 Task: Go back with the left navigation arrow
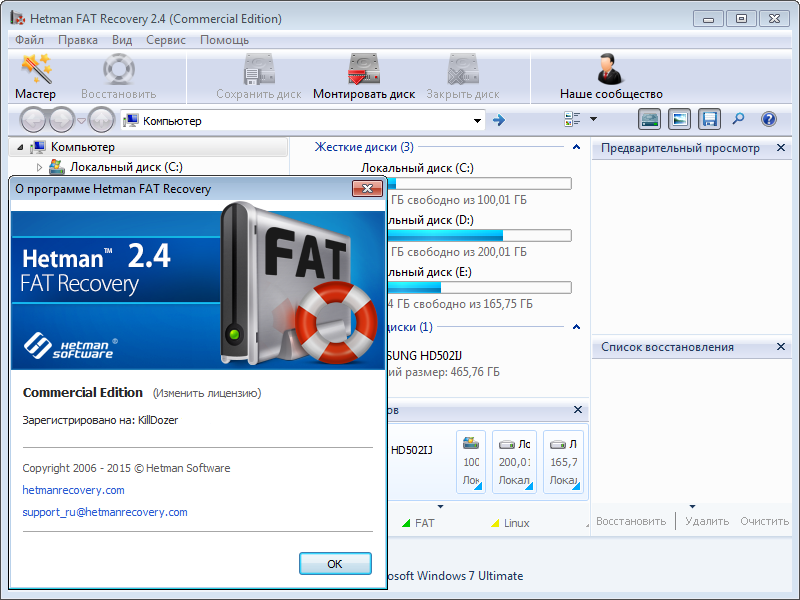pyautogui.click(x=35, y=120)
